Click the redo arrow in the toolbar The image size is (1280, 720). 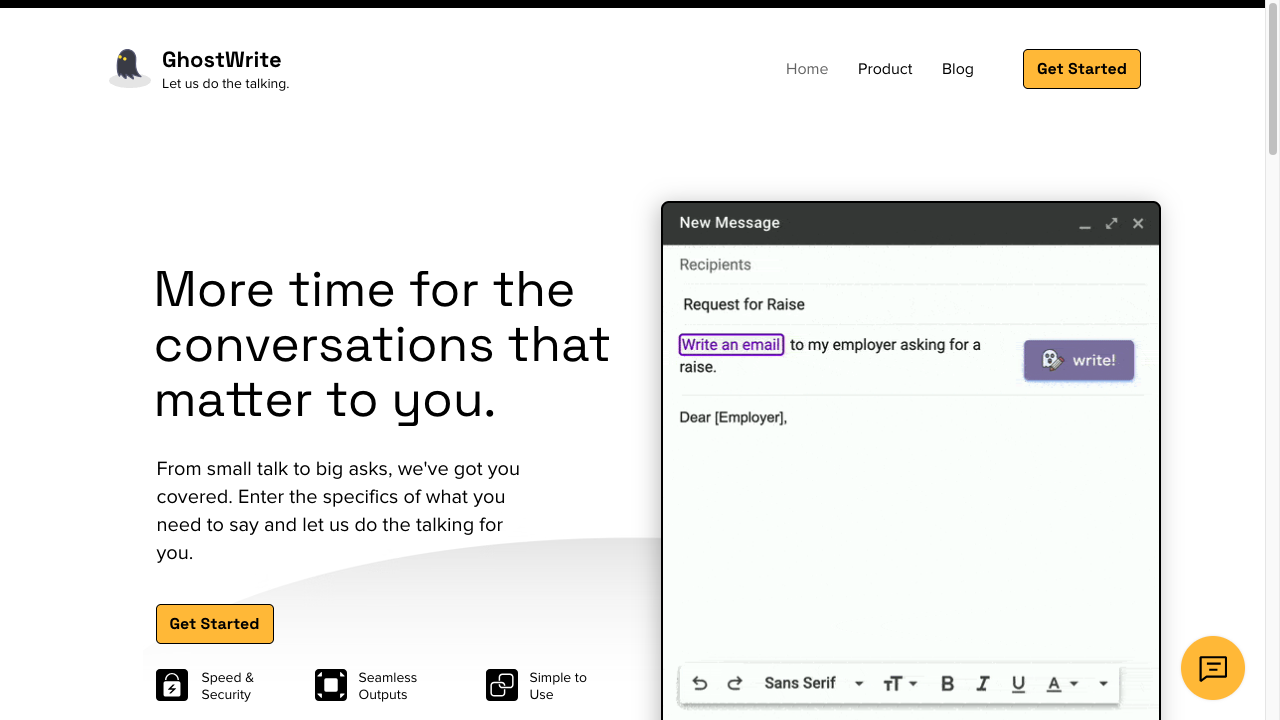735,683
